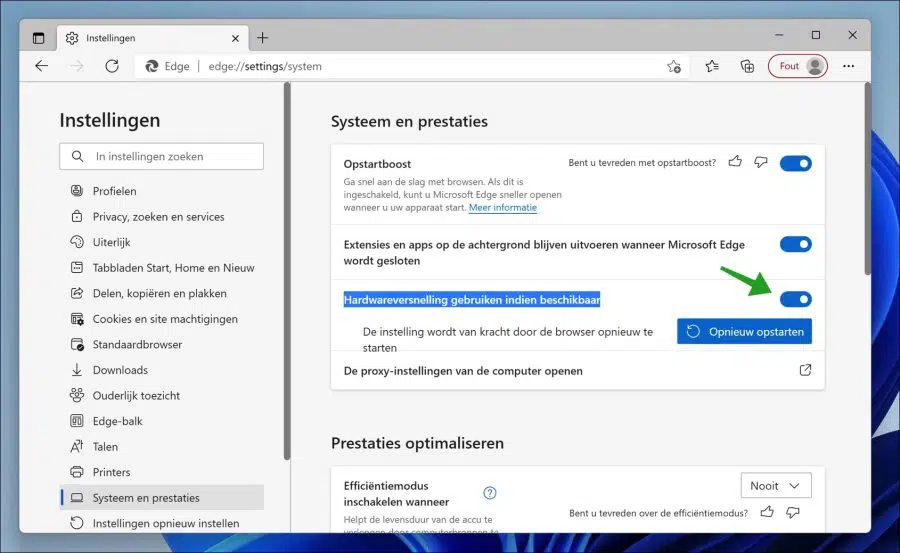This screenshot has width=900, height=553.
Task: Toggle Hardwareversnelling gebruiken switch
Action: (x=796, y=299)
